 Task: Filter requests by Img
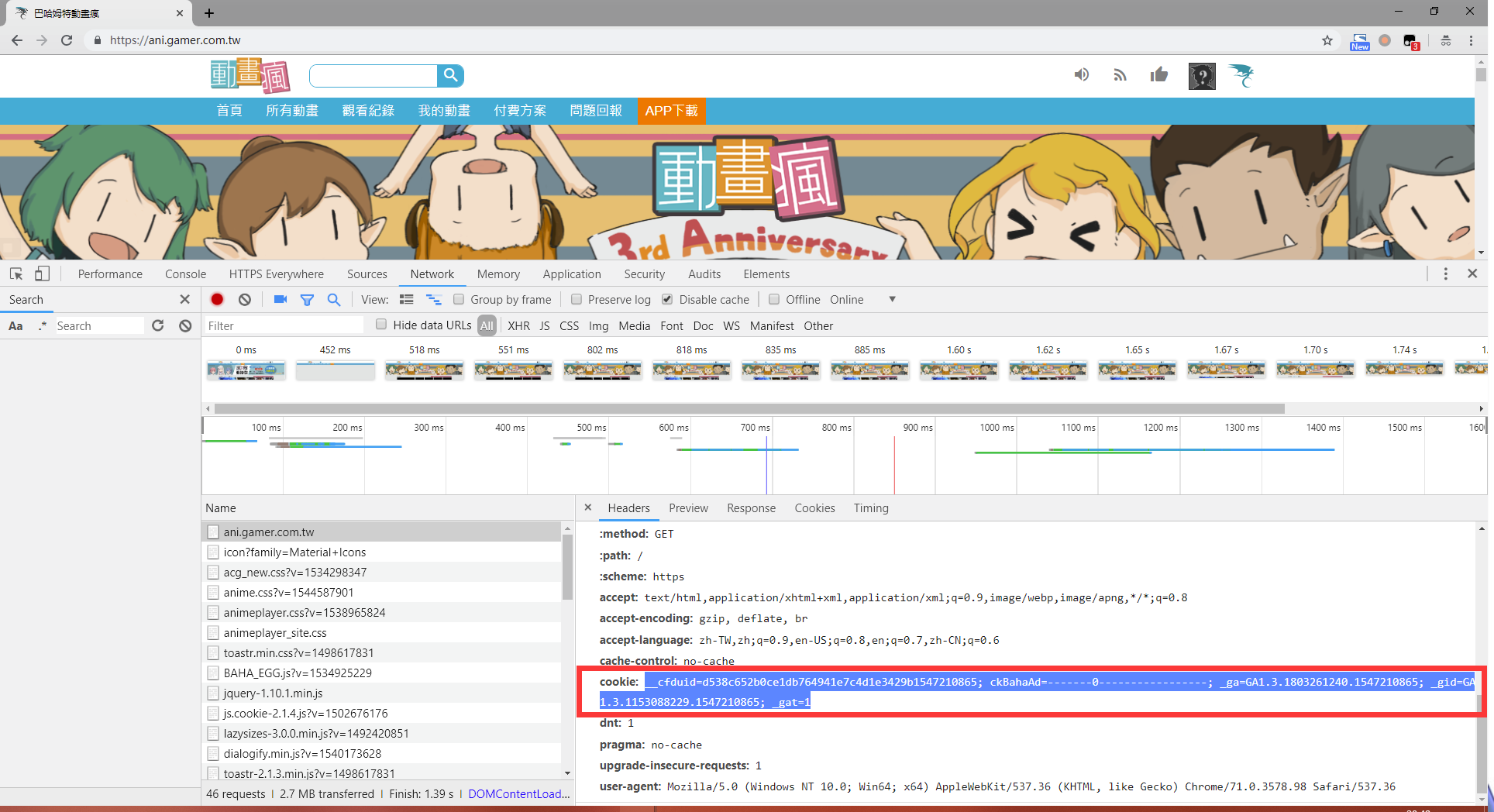[x=598, y=326]
